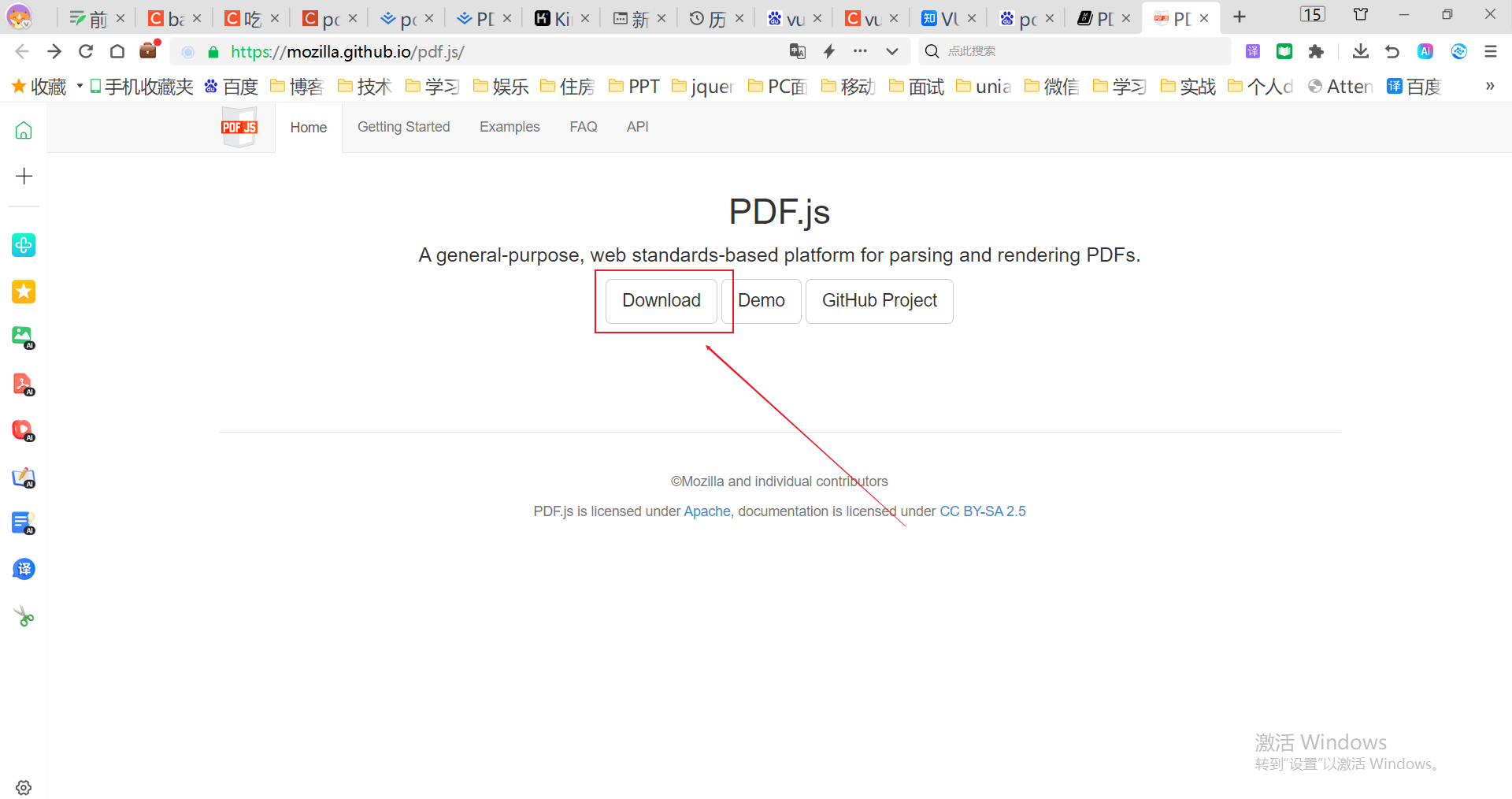
Task: Open the sidebar settings gear icon
Action: (24, 787)
